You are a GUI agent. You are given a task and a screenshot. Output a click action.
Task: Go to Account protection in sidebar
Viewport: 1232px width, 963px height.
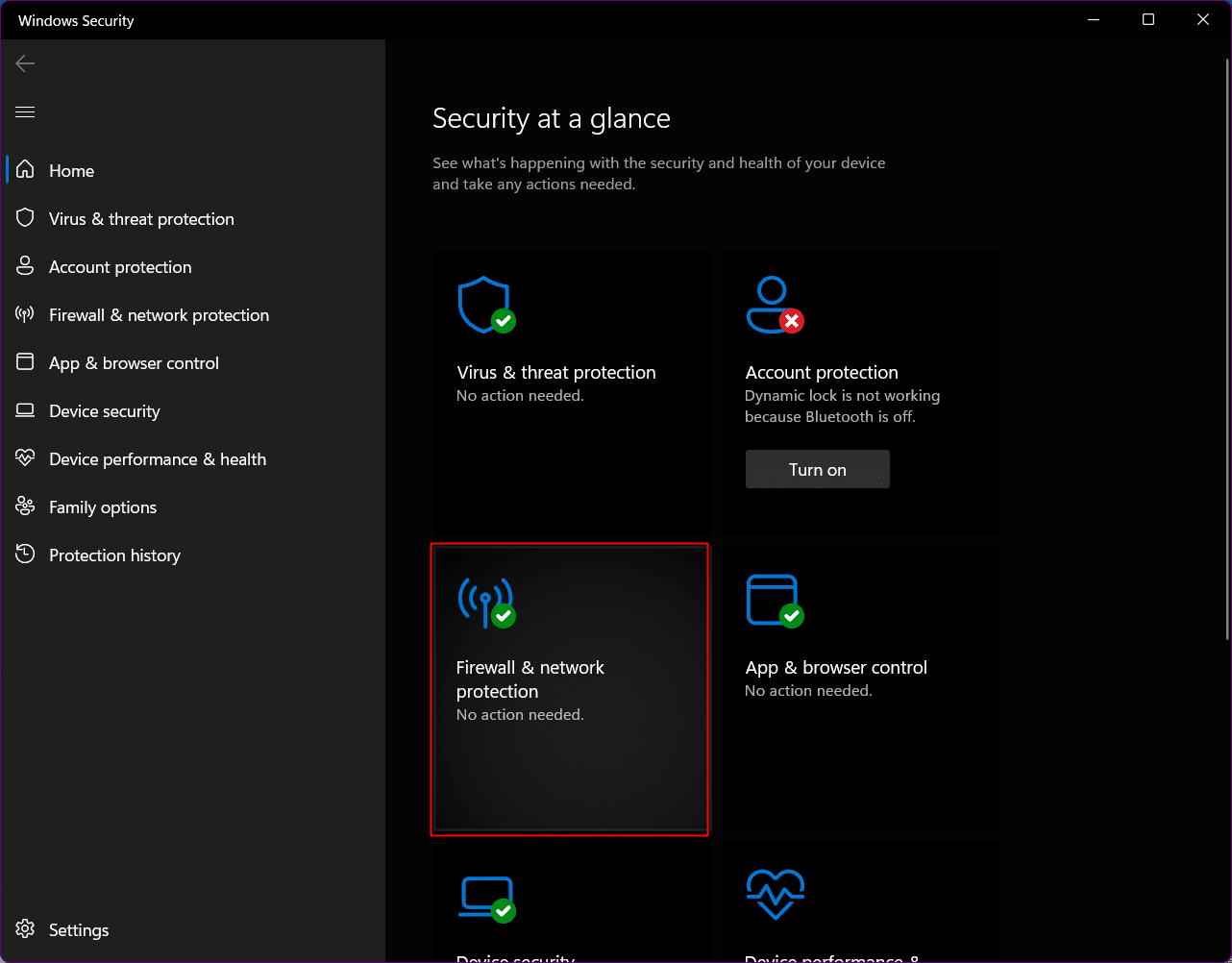(192, 266)
